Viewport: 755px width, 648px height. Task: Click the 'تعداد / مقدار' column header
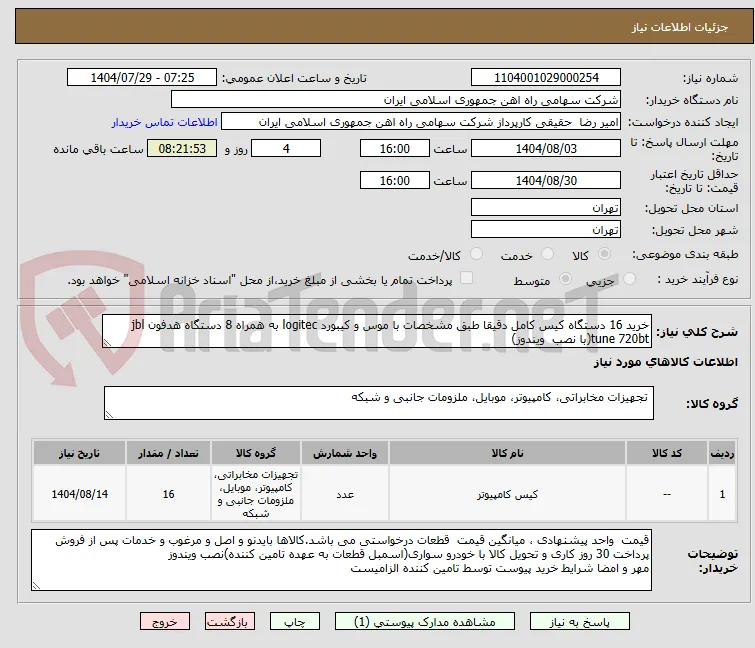[x=168, y=454]
